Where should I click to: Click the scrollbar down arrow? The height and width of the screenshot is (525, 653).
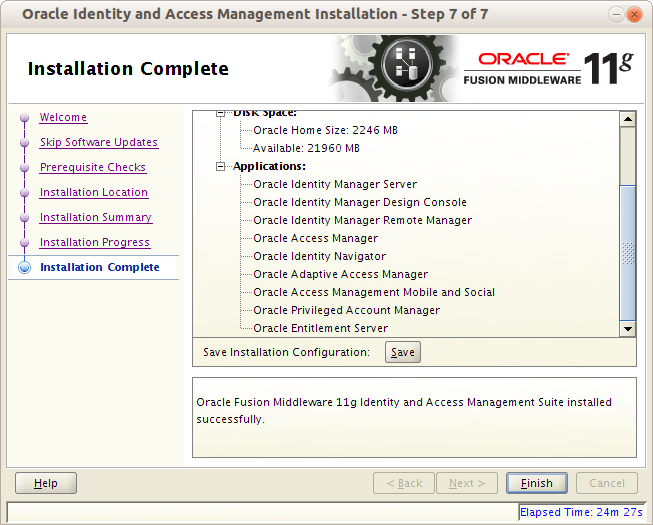[628, 329]
